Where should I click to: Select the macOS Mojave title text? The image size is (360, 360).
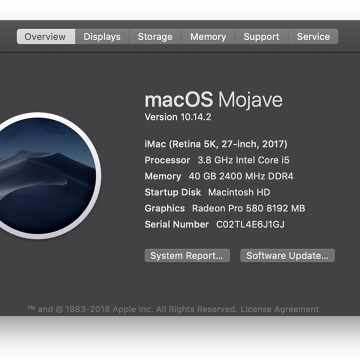coord(213,100)
